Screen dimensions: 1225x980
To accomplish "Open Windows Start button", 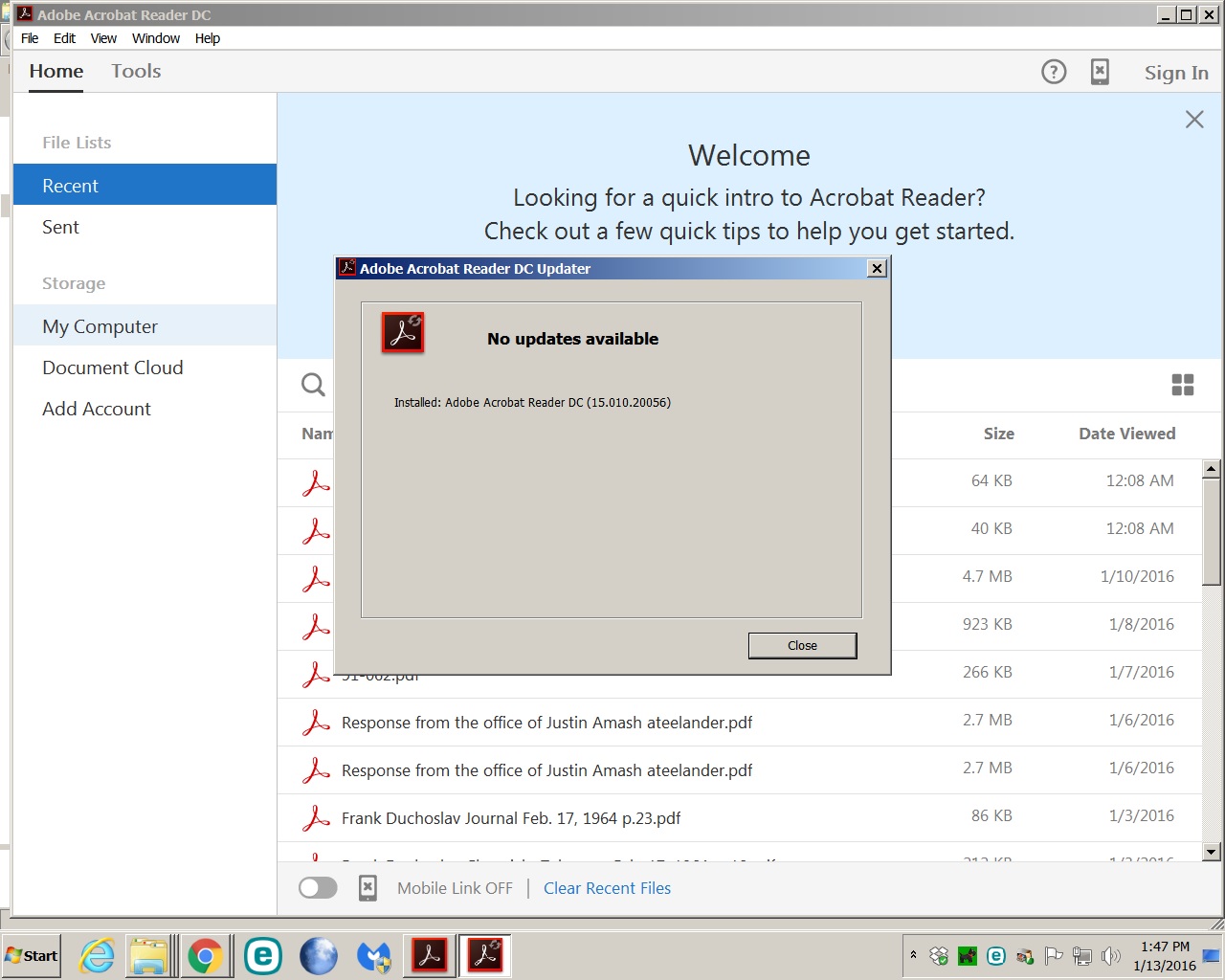I will click(32, 955).
